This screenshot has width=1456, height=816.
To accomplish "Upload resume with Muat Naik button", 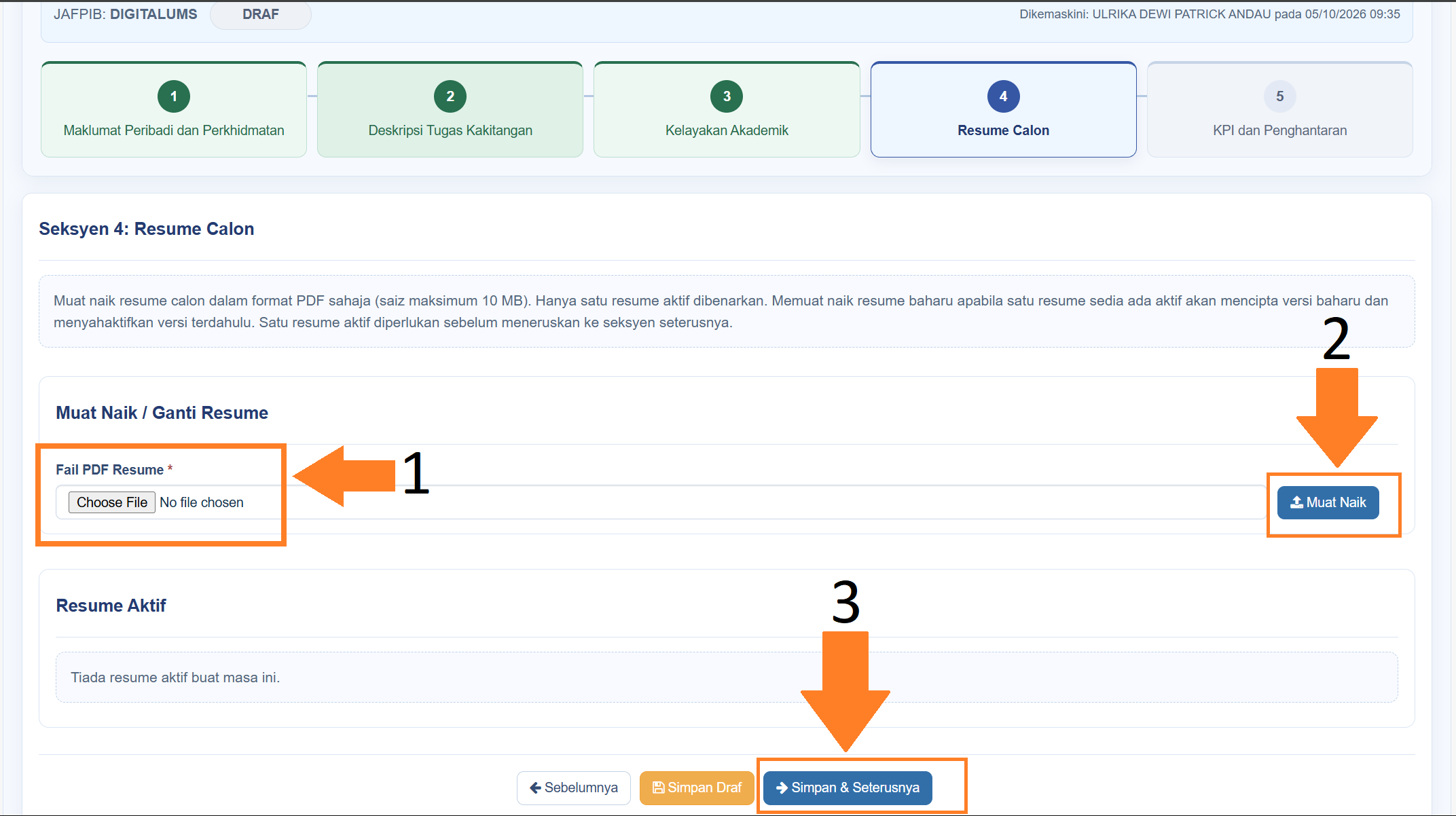I will click(x=1328, y=502).
